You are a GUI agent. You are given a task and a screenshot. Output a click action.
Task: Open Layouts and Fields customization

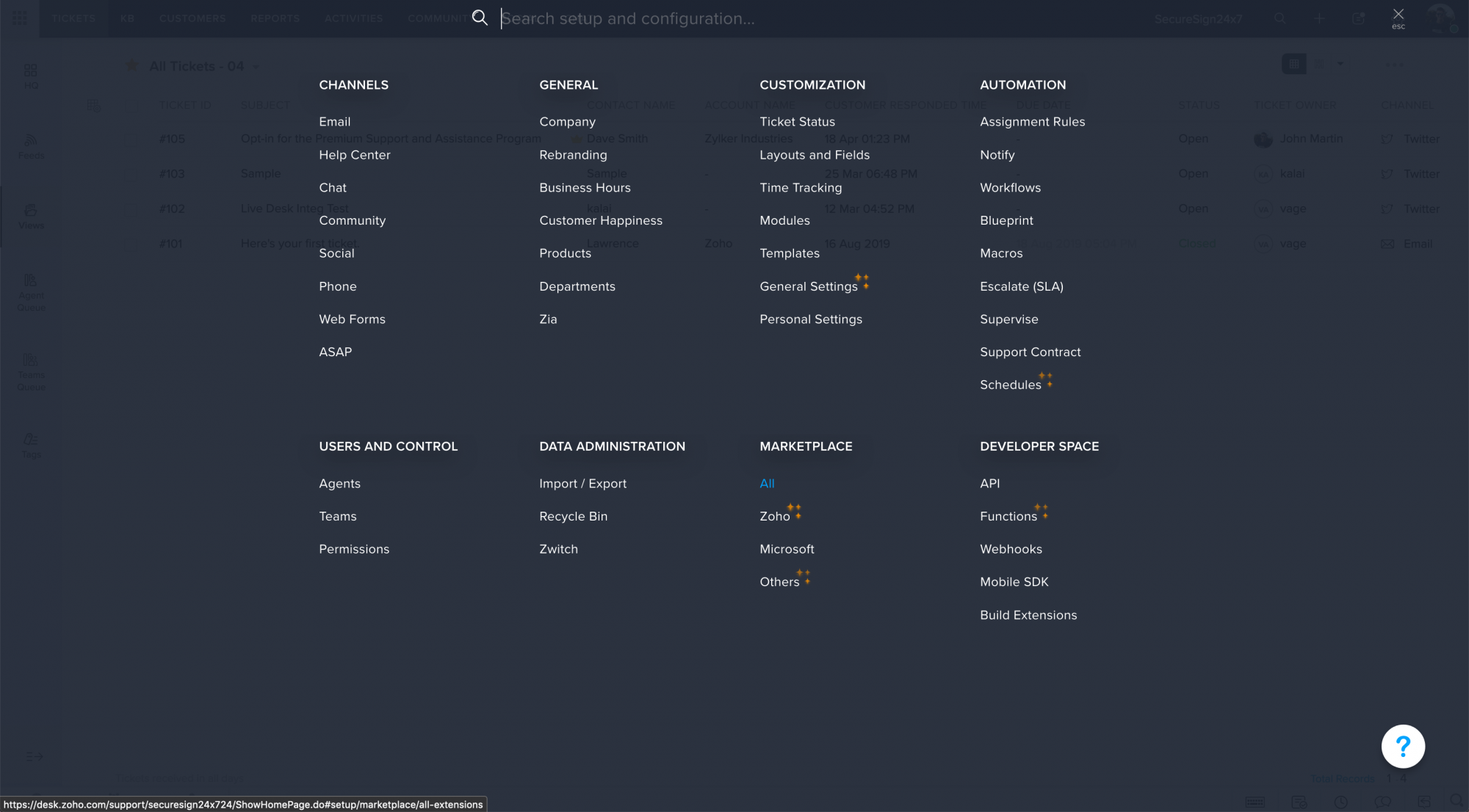[x=814, y=155]
